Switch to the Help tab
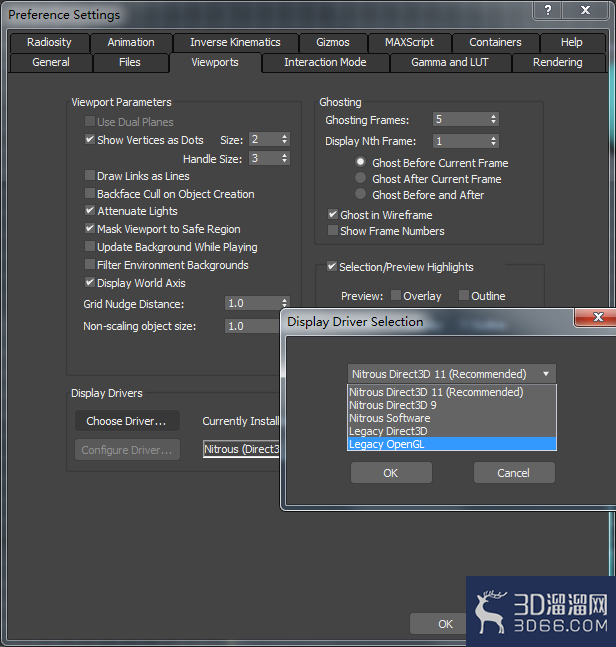This screenshot has width=616, height=647. click(571, 42)
